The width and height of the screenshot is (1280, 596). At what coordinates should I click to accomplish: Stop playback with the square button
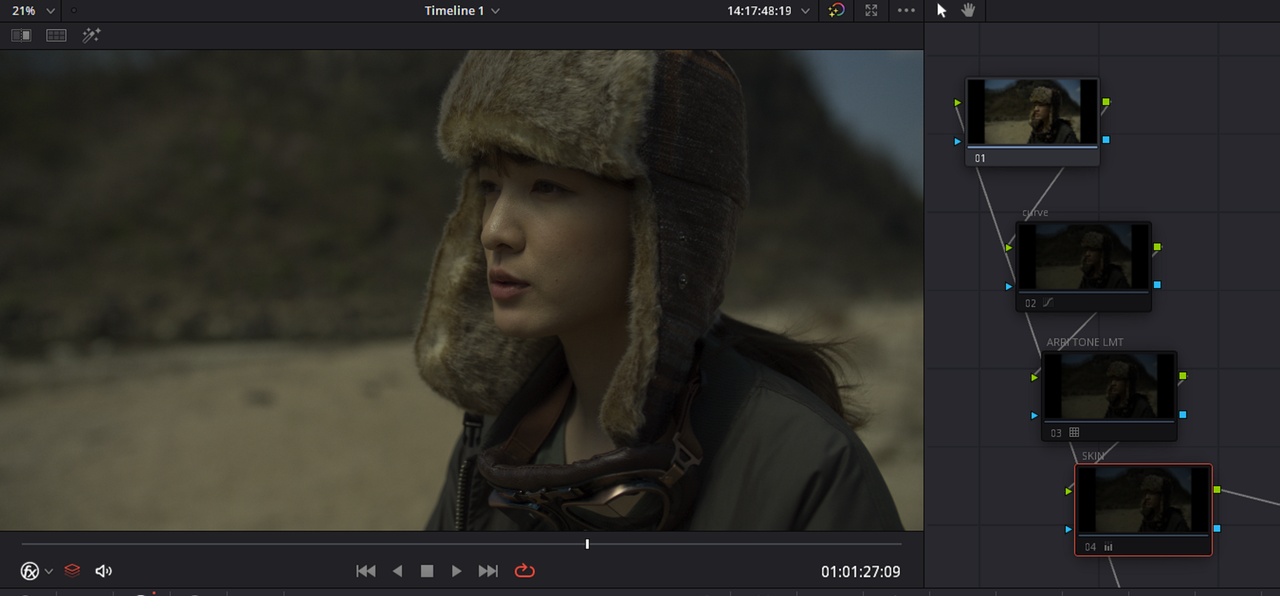(x=427, y=571)
